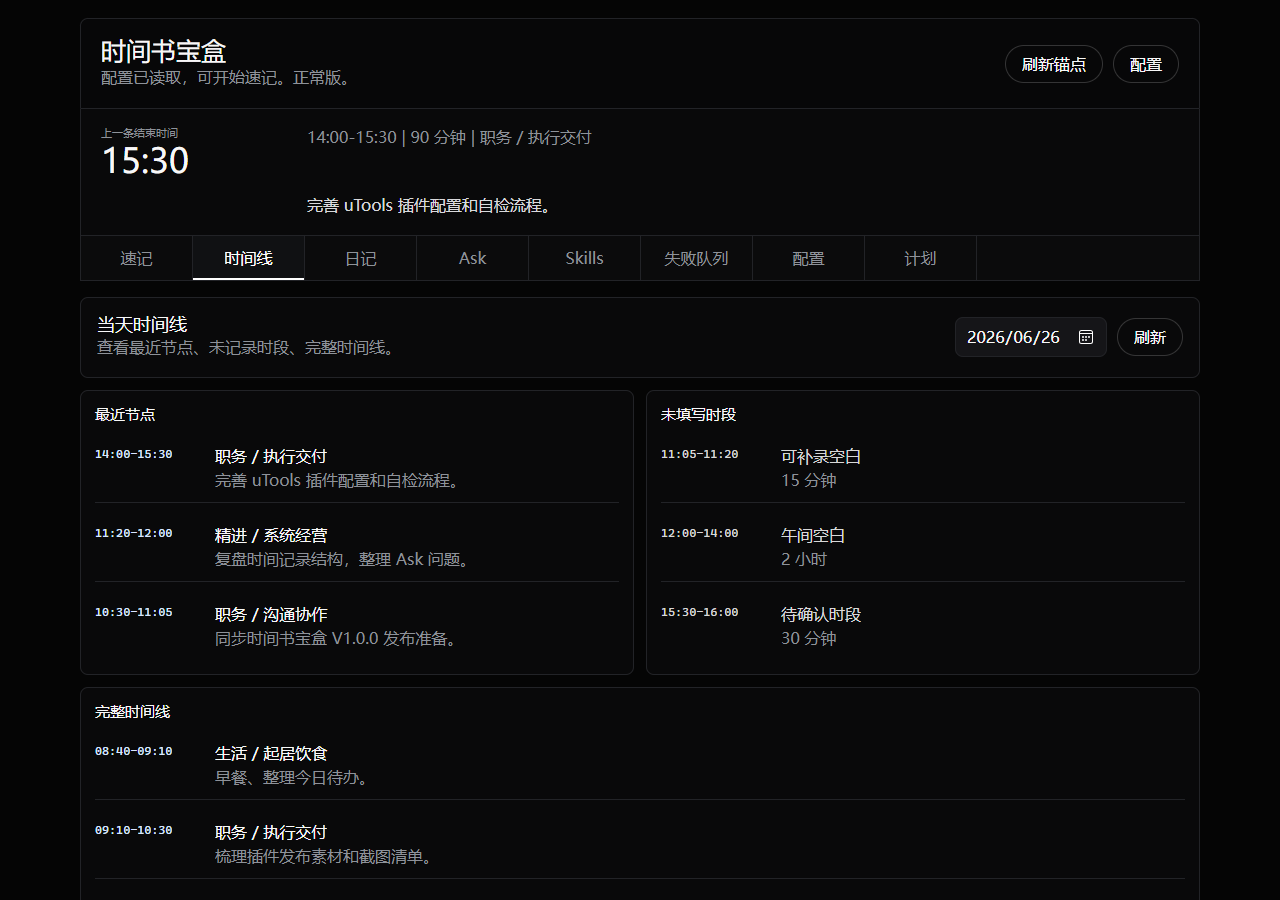
Task: Select the 可补录空白 unfilled slot
Action: pos(821,456)
